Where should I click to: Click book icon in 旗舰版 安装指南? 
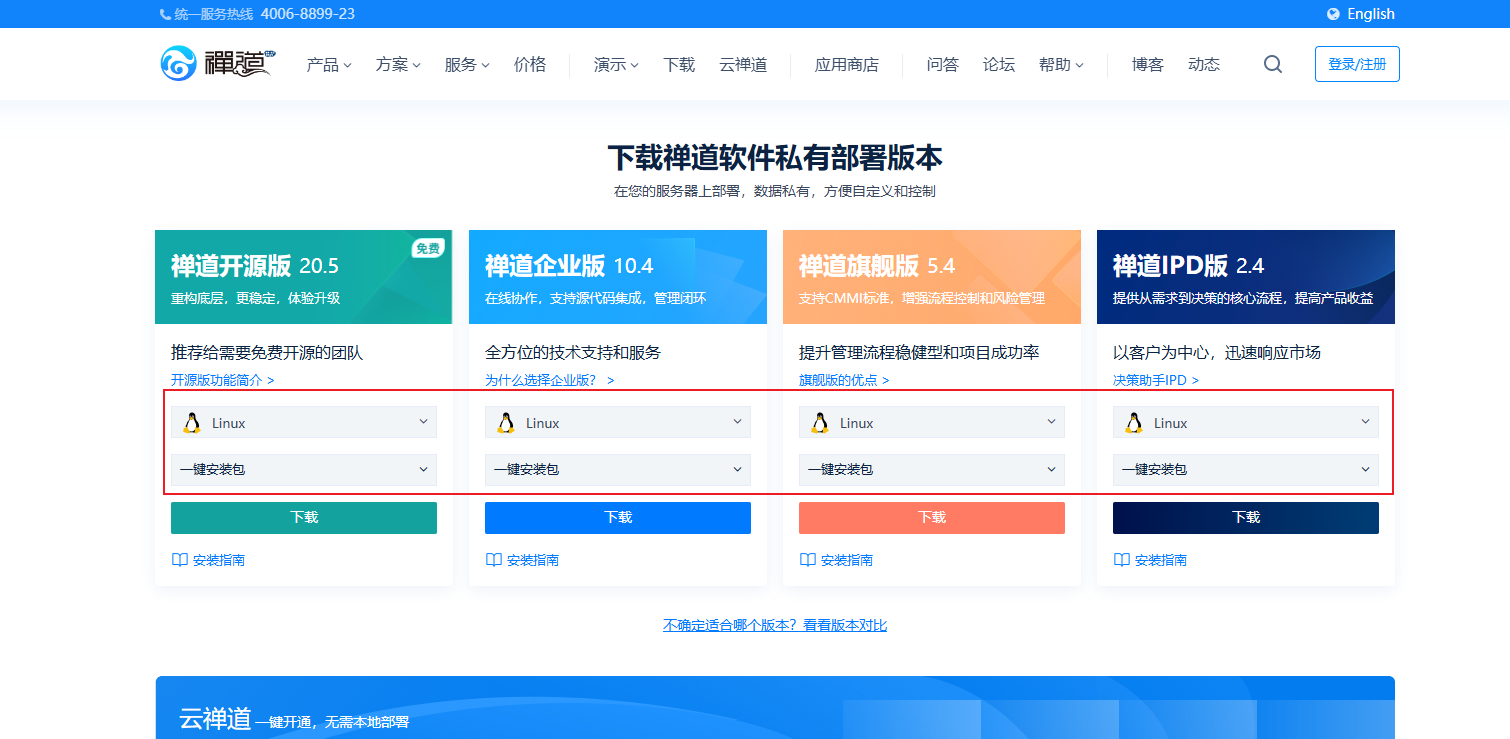808,560
